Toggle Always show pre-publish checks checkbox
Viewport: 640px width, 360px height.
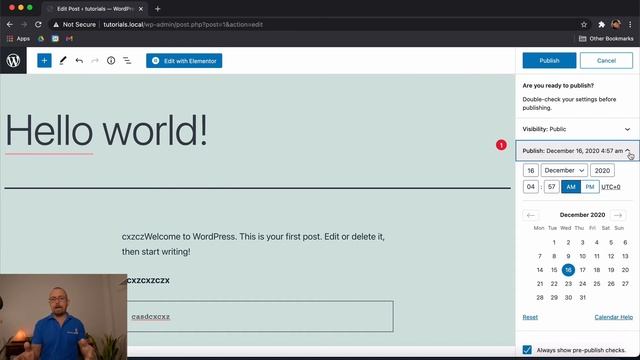tap(527, 350)
